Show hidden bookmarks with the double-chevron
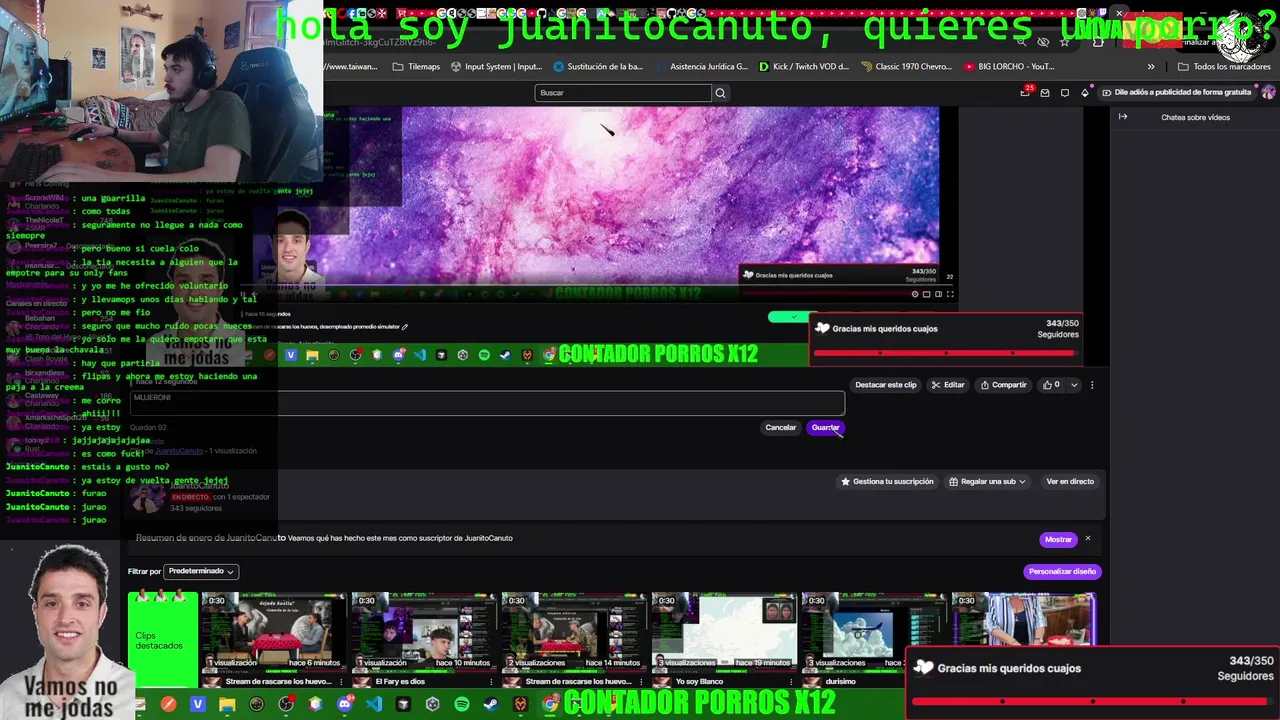Screen dimensions: 1280x720 click(1151, 66)
